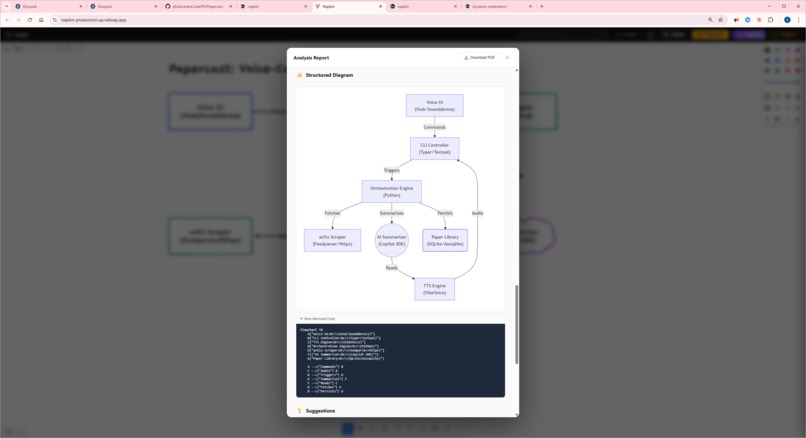The image size is (806, 438).
Task: Select the Orchestration Engine (Python) node
Action: coord(391,192)
